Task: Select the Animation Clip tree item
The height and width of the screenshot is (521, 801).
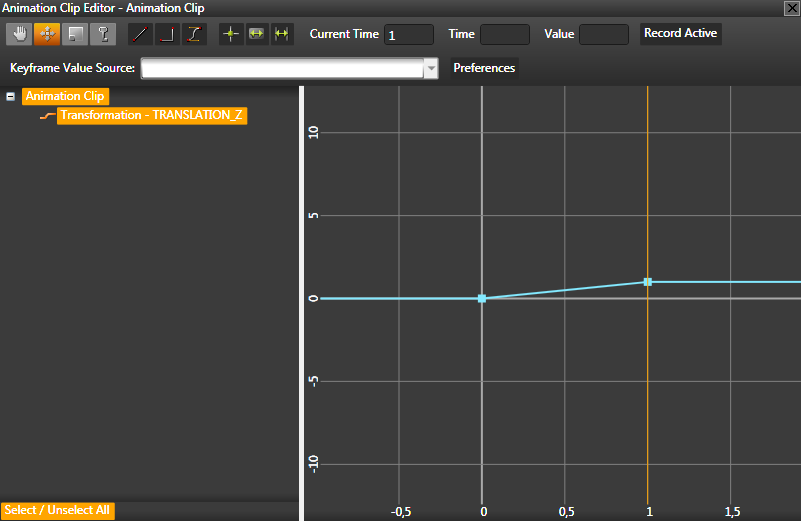Action: click(65, 97)
